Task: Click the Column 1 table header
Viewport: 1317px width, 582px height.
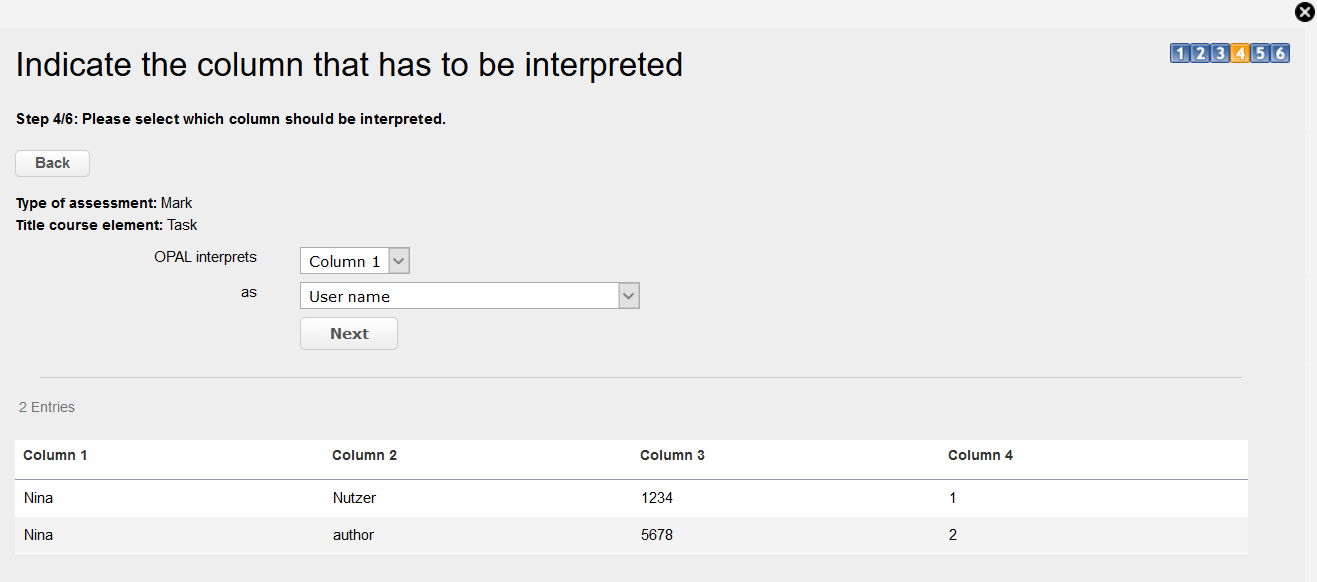Action: [55, 455]
